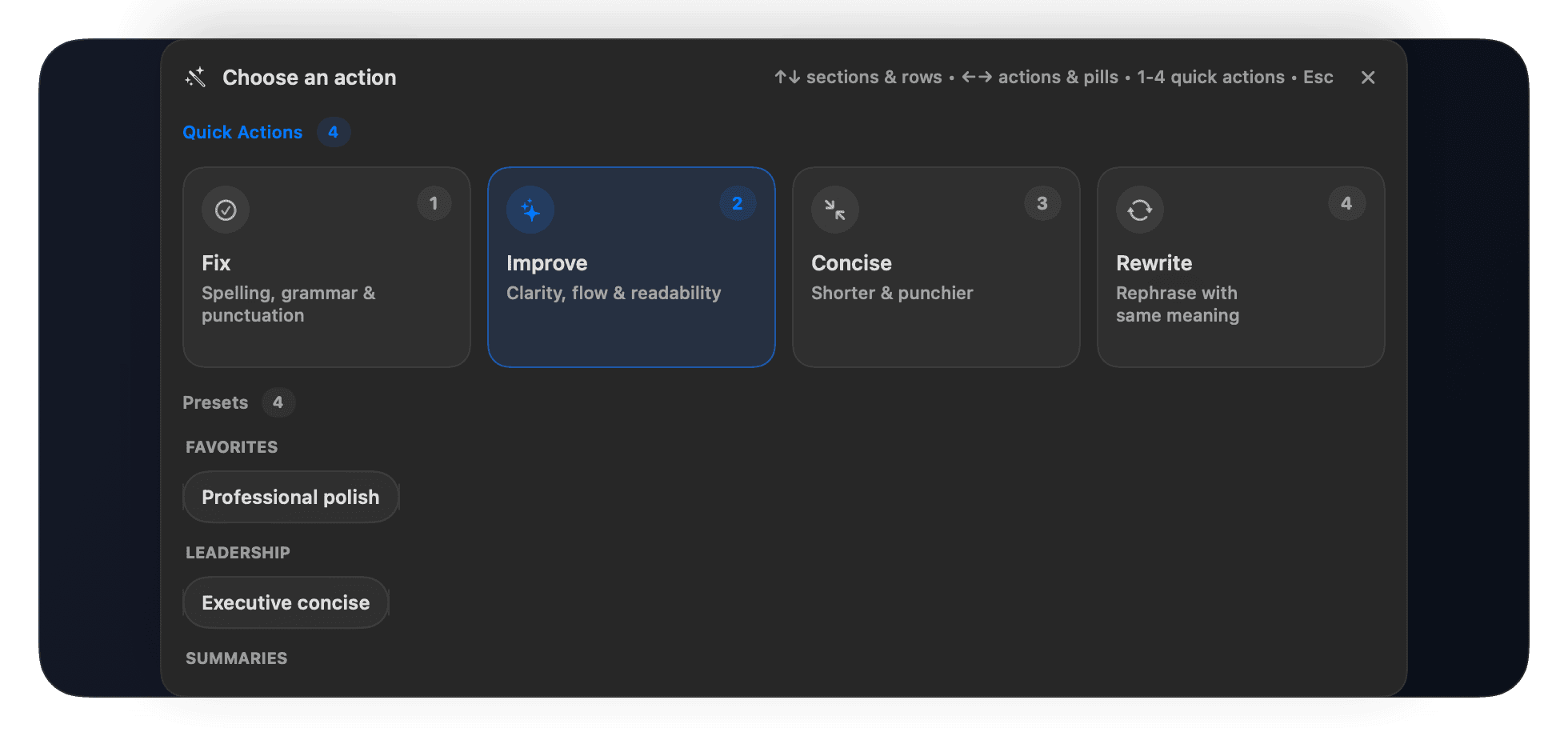
Task: Click the count badge next to Presets
Action: point(278,402)
